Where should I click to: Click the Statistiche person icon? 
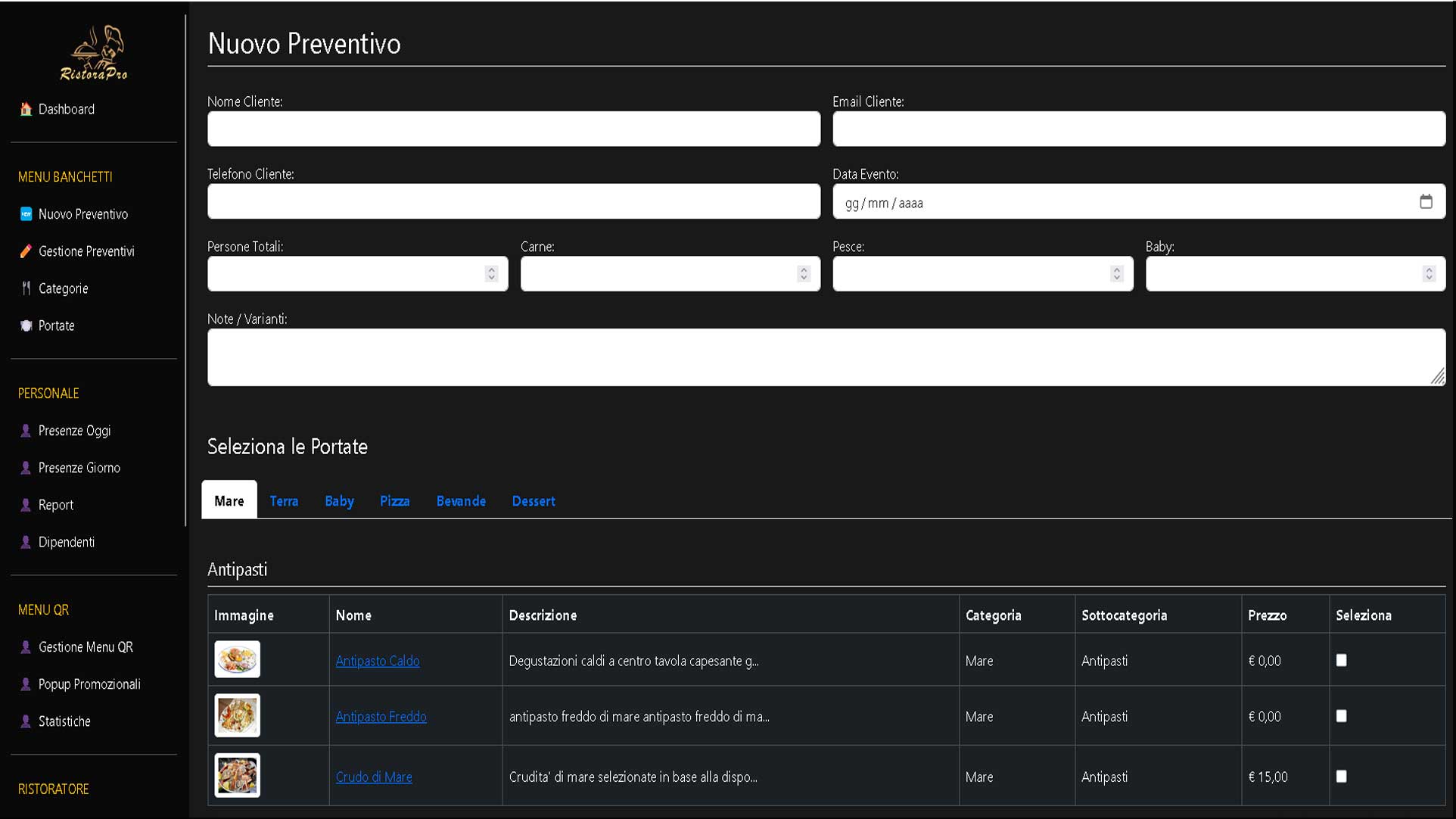pos(26,721)
